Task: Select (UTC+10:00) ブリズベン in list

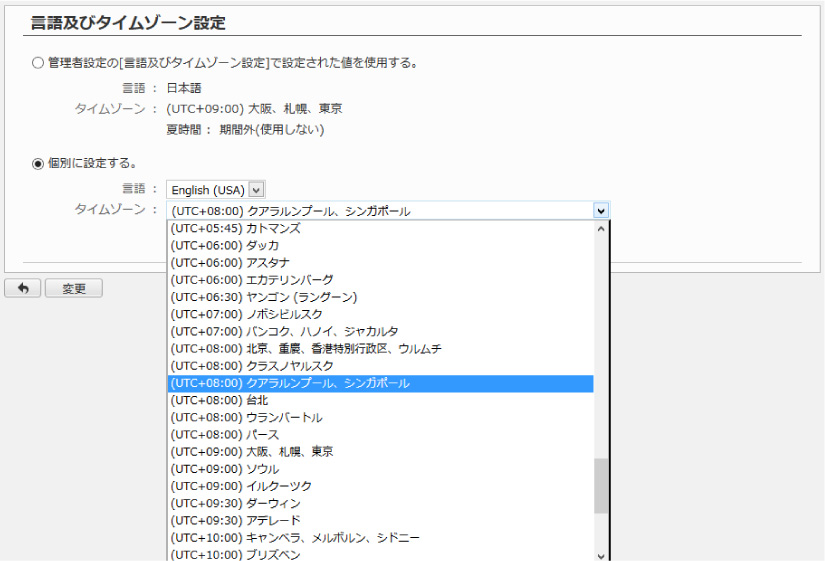Action: 380,554
